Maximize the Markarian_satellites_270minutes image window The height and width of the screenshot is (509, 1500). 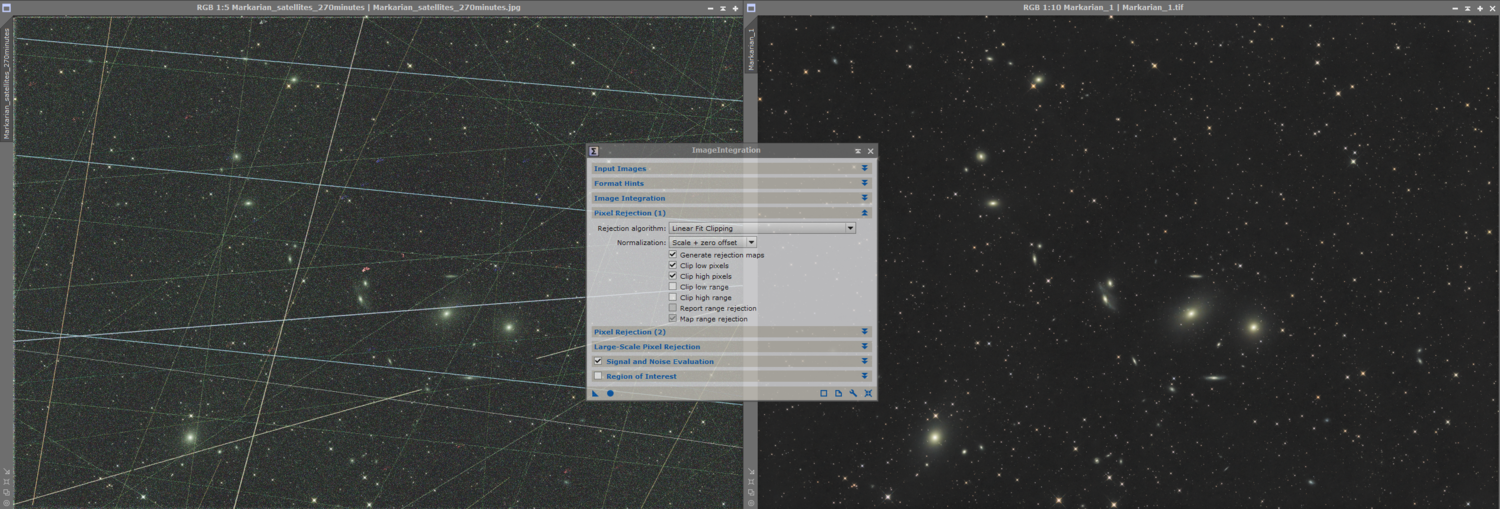coord(736,8)
